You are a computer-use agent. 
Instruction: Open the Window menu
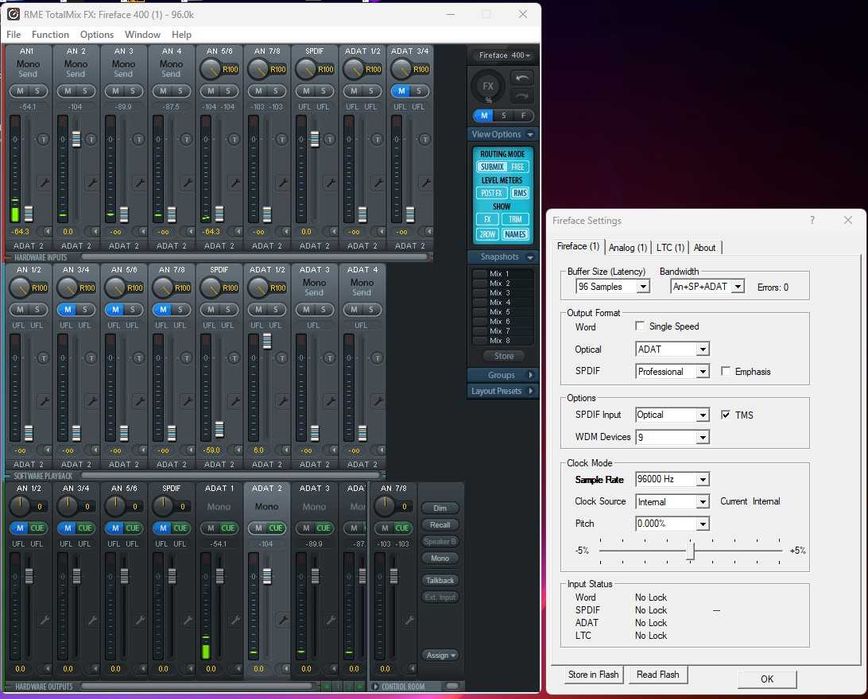142,34
